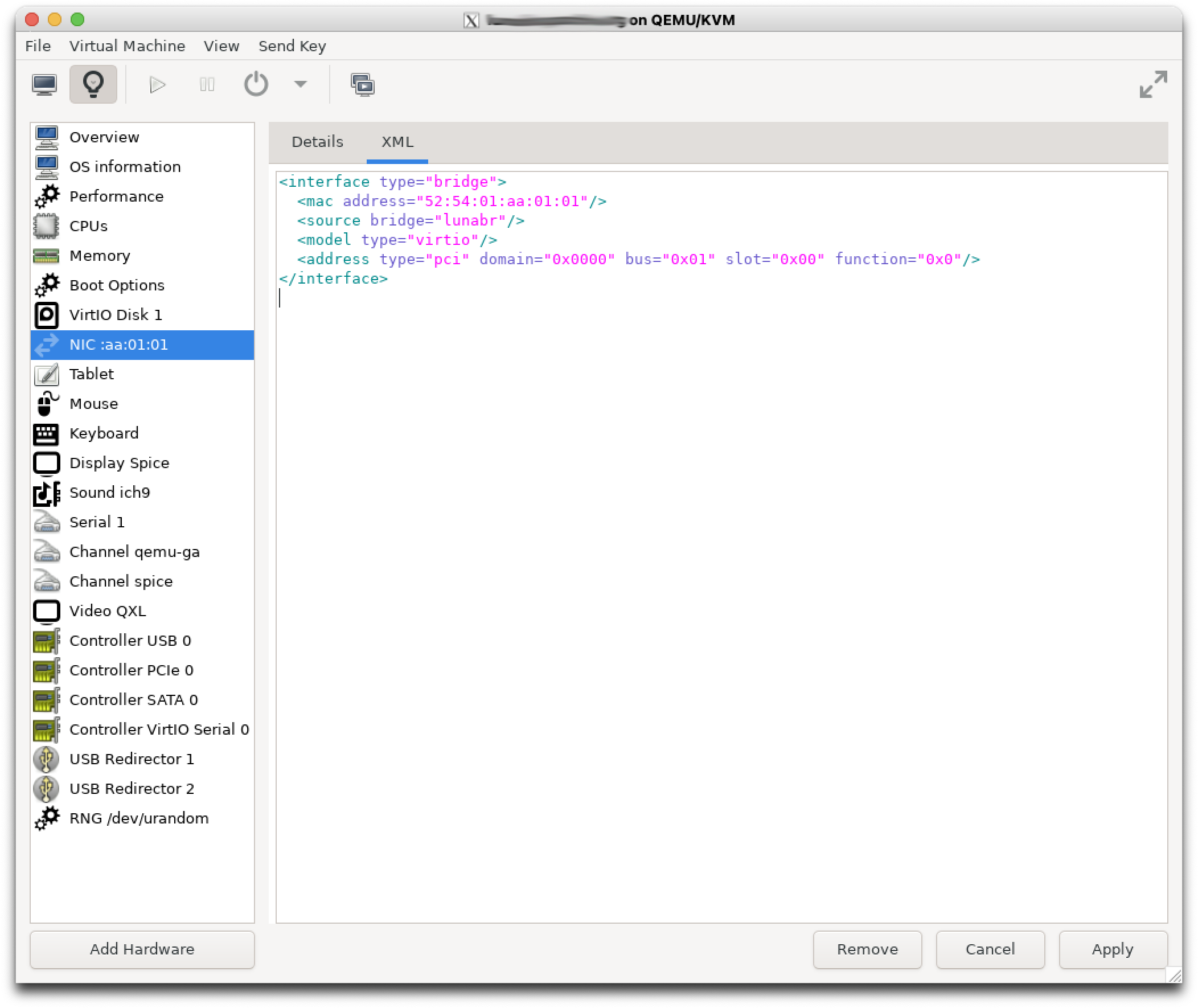Power on the virtual machine
This screenshot has height=1008, width=1198.
click(x=157, y=85)
